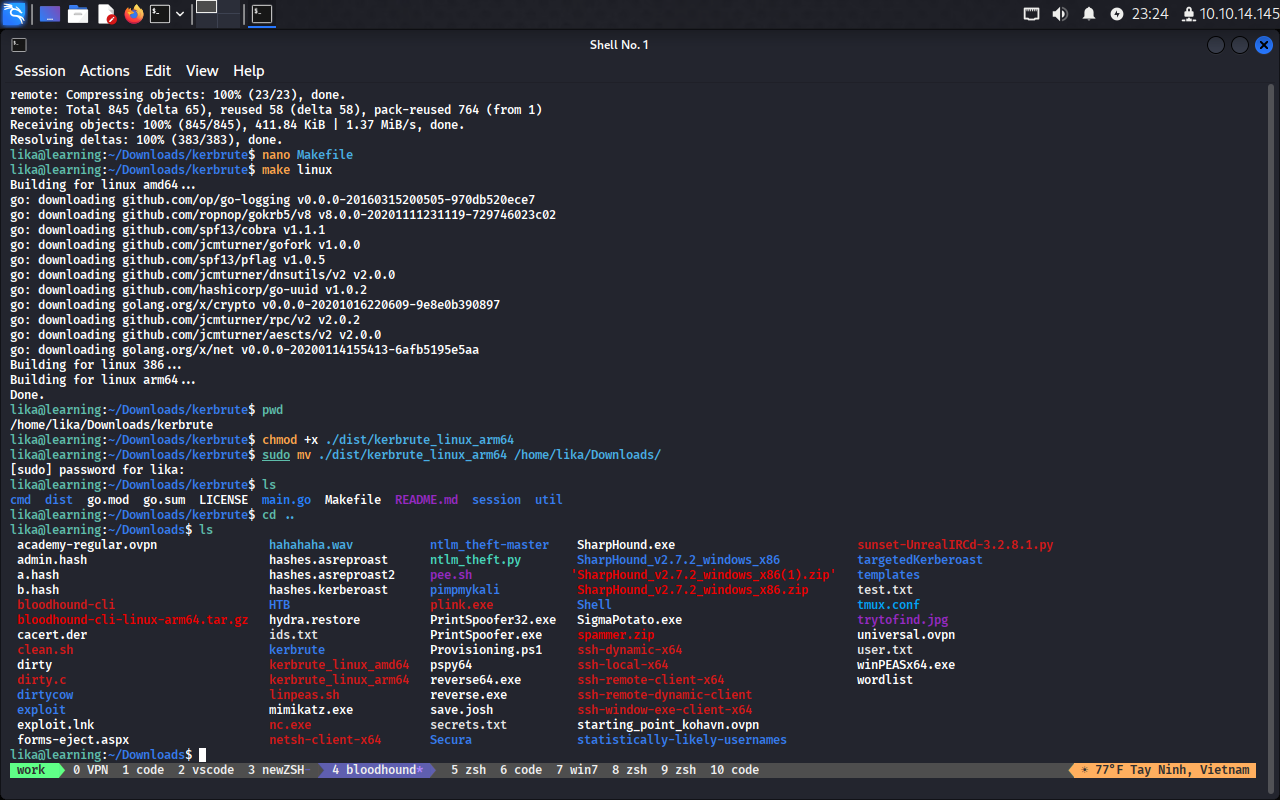Open the Session menu
The image size is (1280, 800).
pos(40,71)
